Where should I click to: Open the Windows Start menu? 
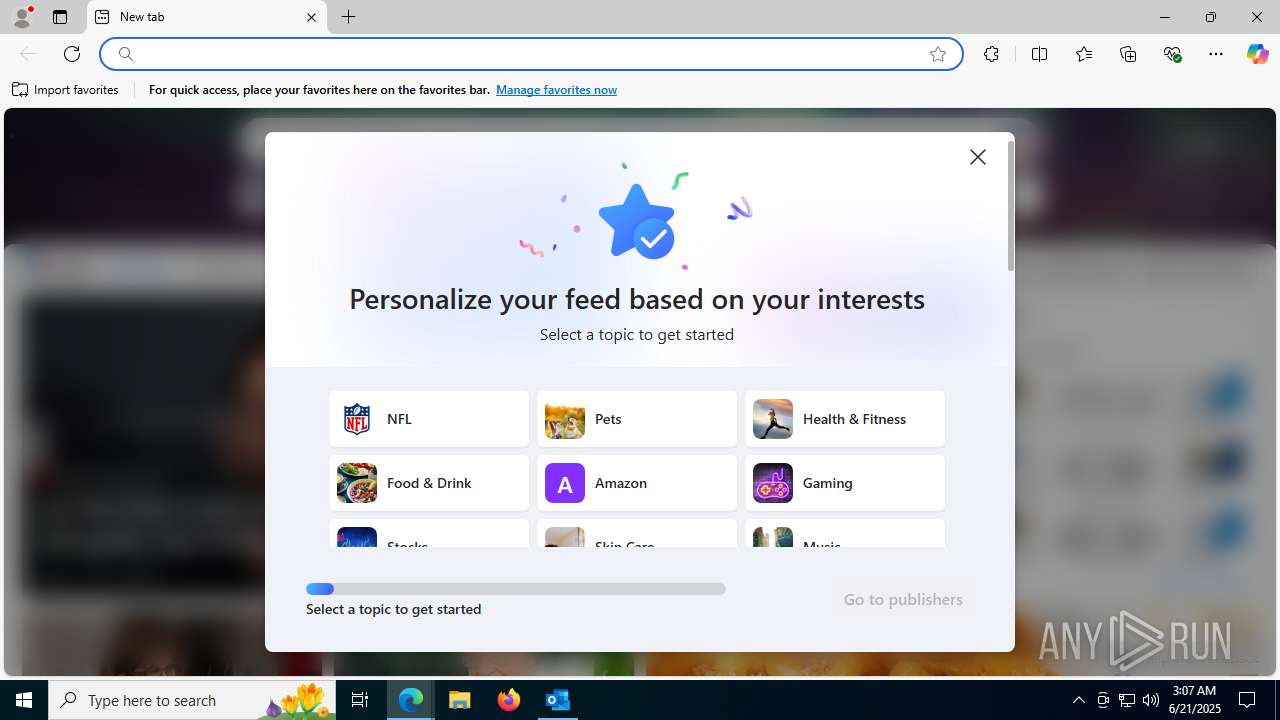click(24, 700)
